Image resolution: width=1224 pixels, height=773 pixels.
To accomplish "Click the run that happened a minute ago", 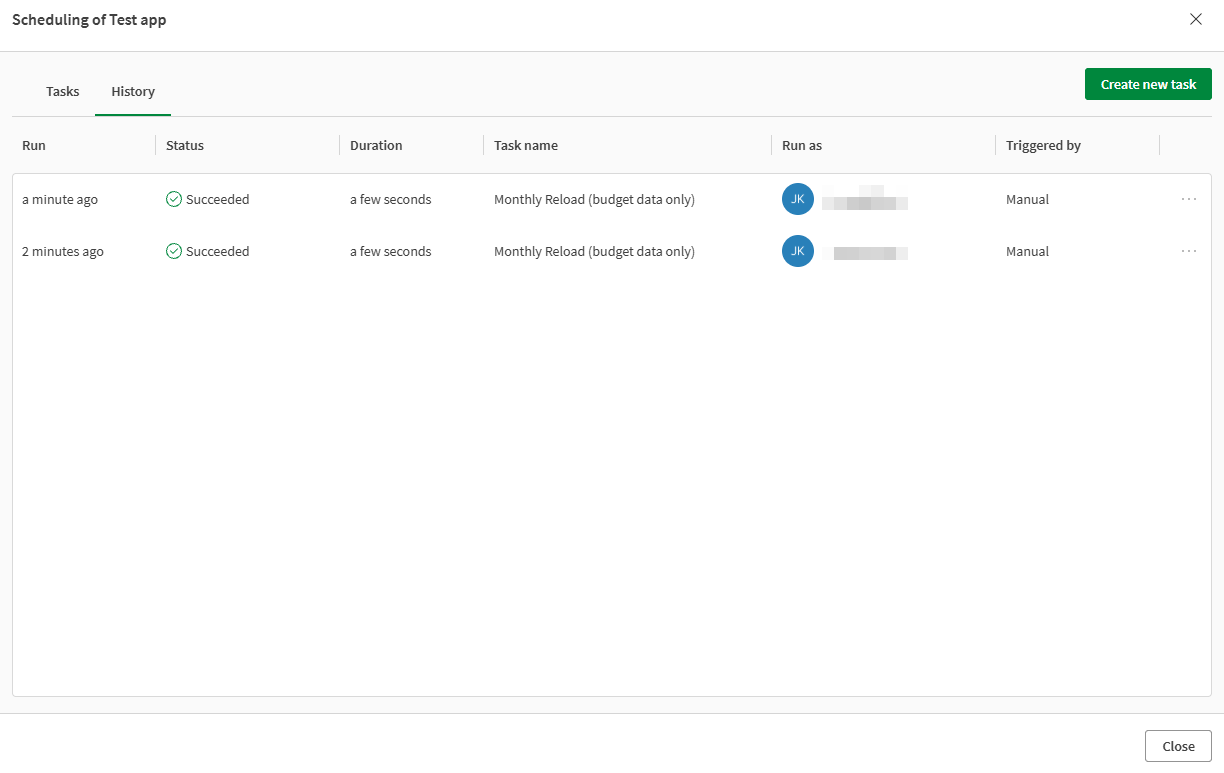I will (x=60, y=199).
